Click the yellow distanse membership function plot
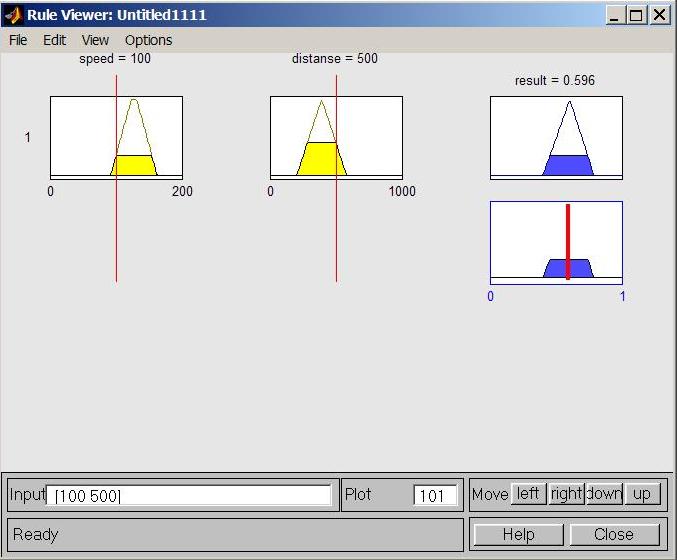 point(320,159)
